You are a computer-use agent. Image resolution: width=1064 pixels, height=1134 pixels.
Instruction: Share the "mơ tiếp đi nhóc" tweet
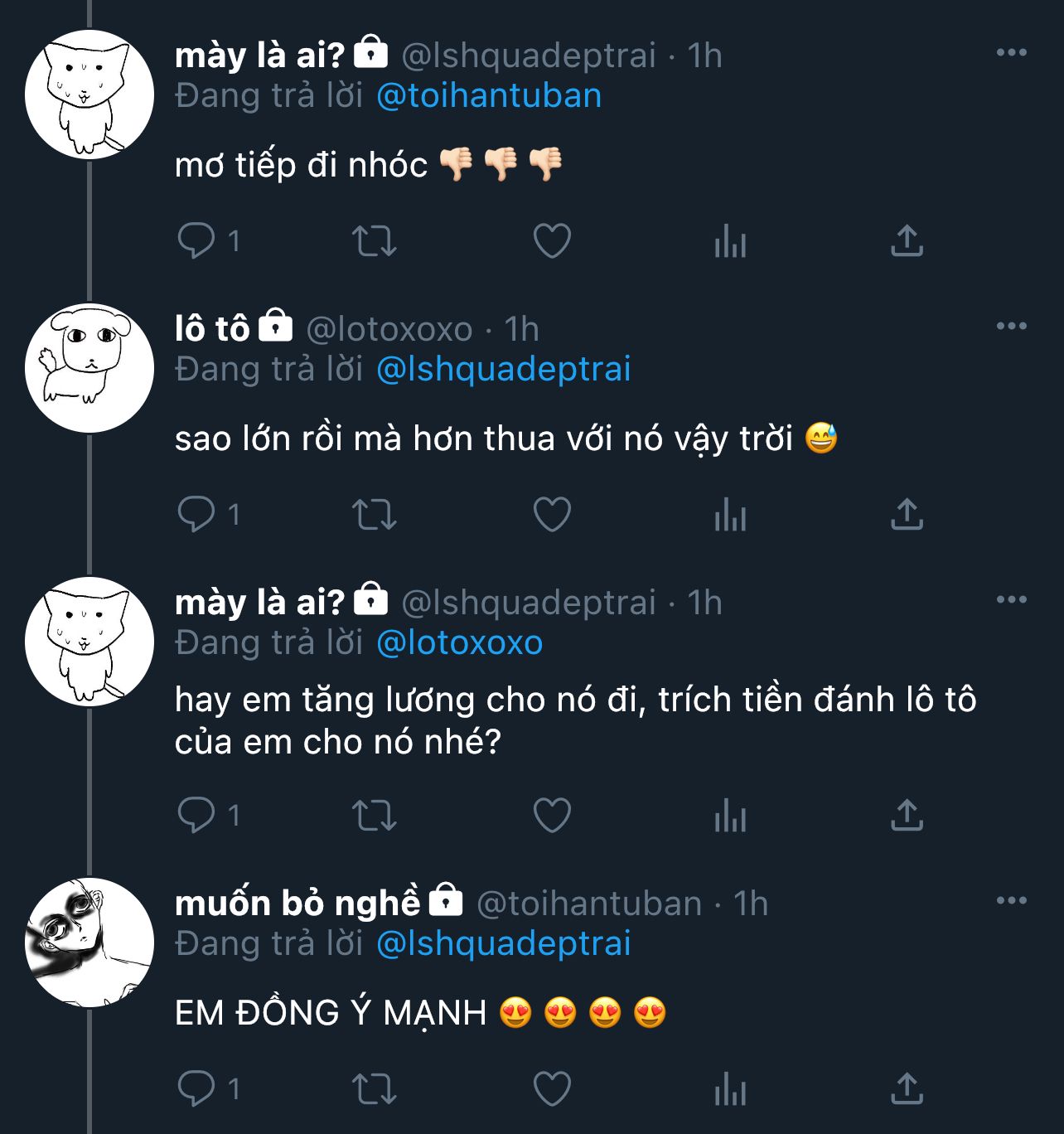pyautogui.click(x=907, y=241)
